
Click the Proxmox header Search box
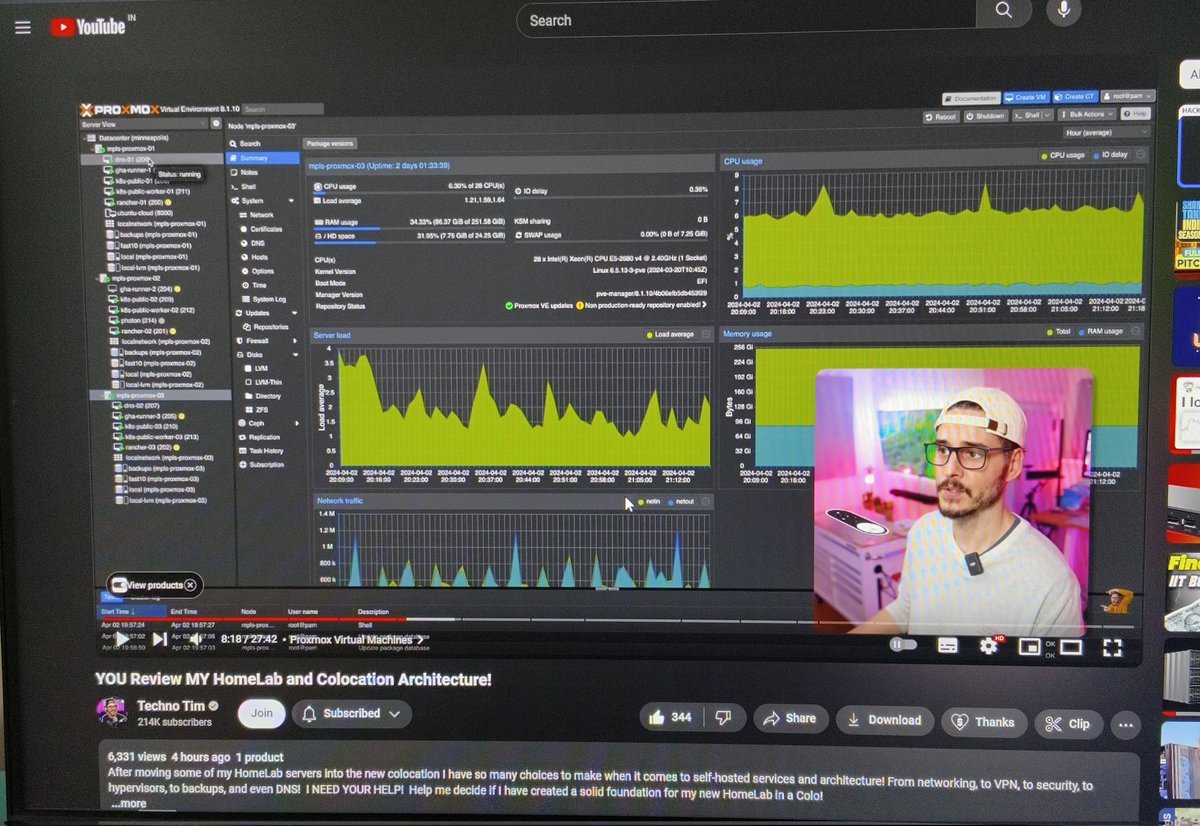tap(284, 109)
